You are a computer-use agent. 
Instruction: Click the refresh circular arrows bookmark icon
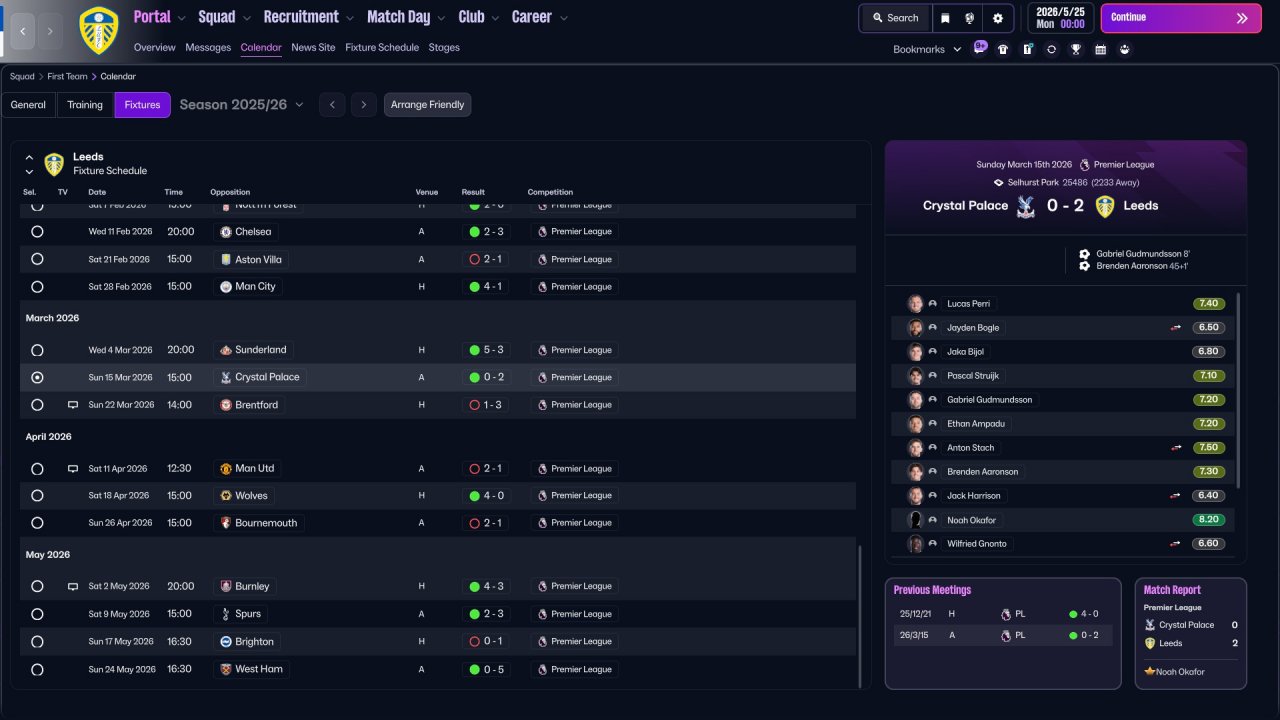1051,49
